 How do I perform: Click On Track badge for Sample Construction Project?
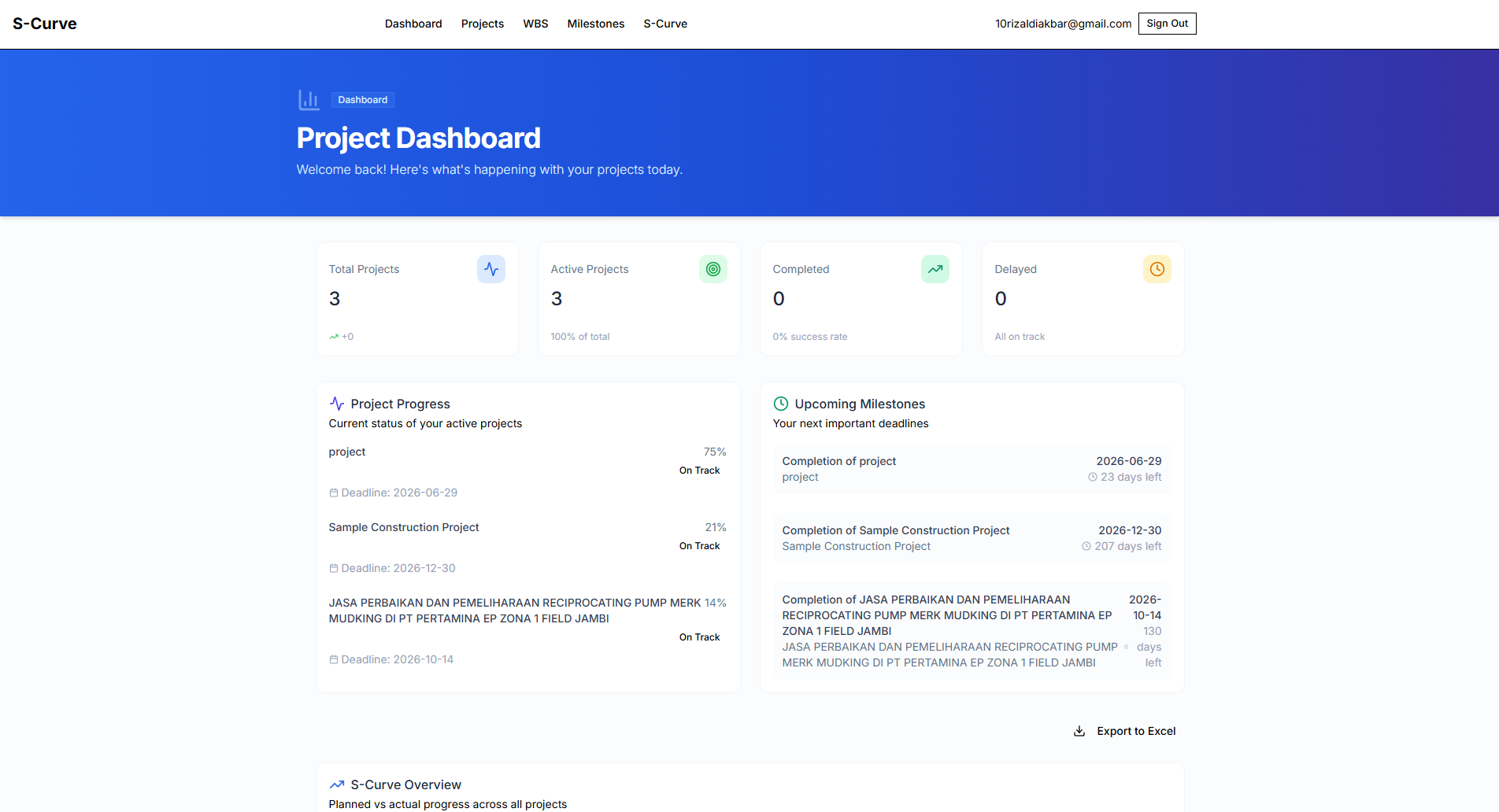(x=700, y=546)
